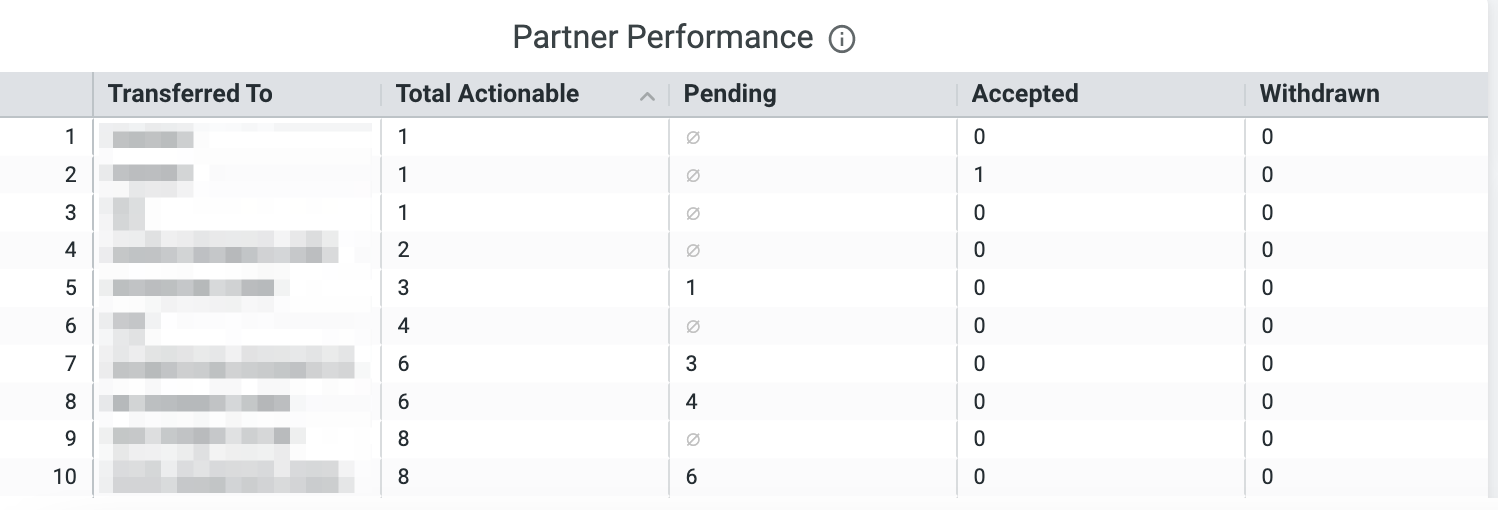Click the null Pending icon in row 4

point(693,250)
